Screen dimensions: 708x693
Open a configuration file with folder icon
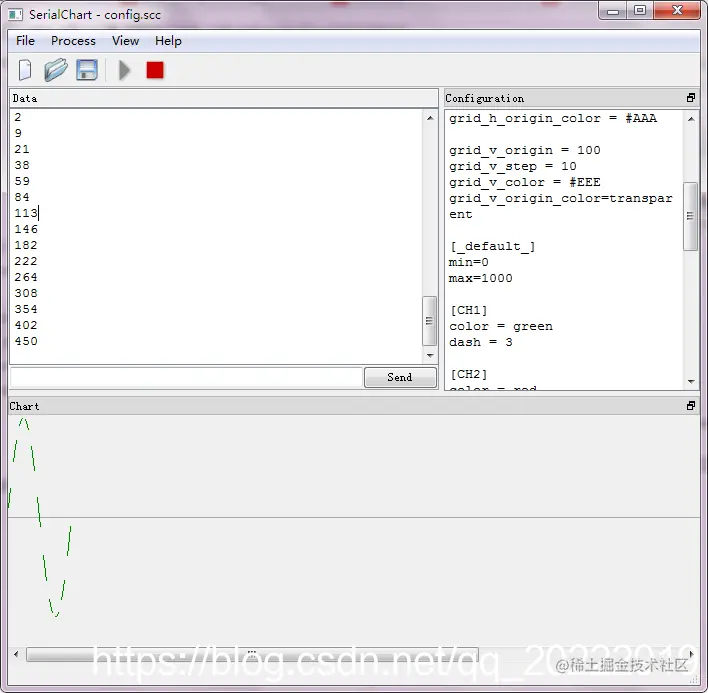click(x=56, y=70)
